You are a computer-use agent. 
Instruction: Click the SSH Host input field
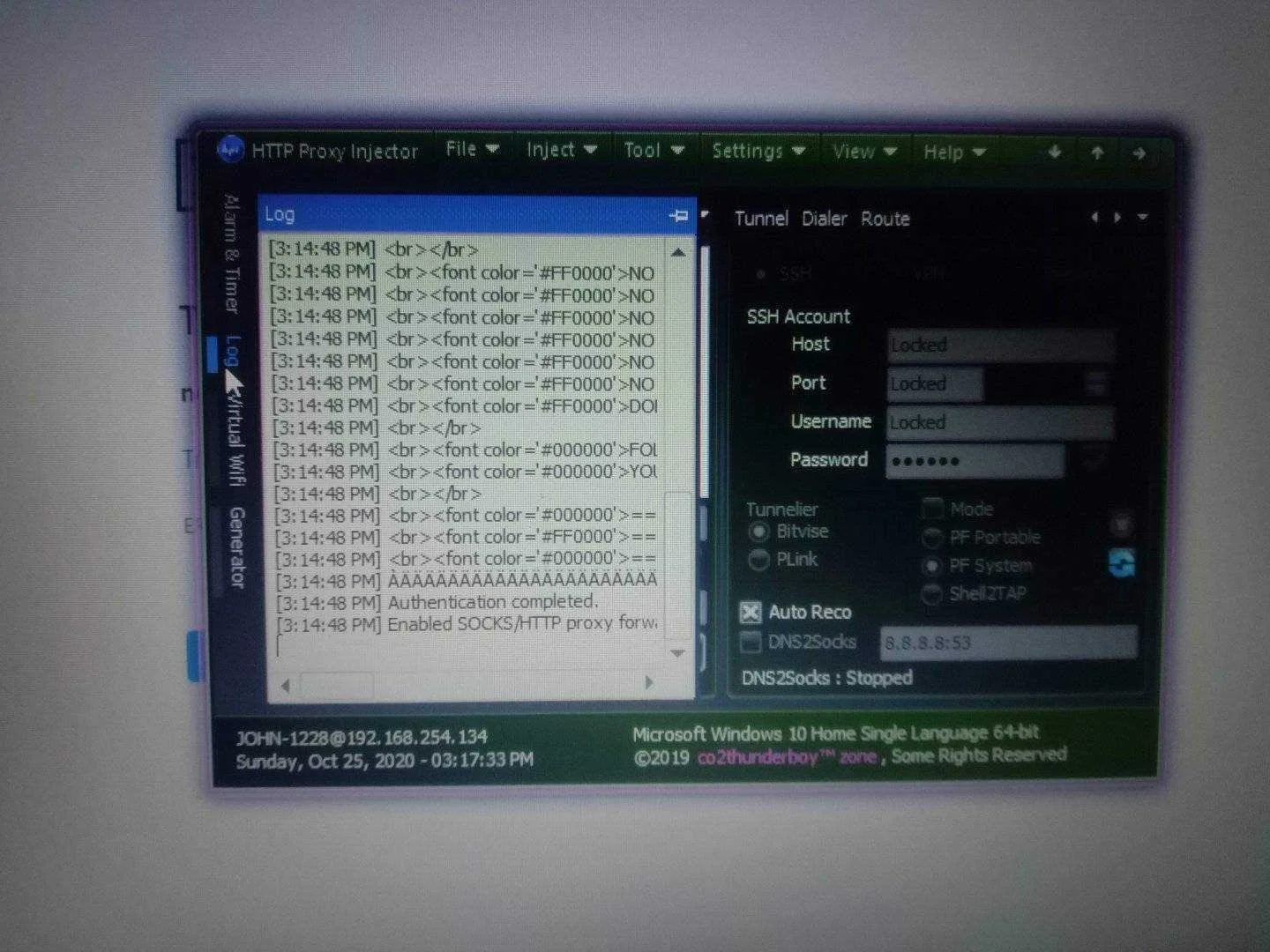coord(1000,345)
